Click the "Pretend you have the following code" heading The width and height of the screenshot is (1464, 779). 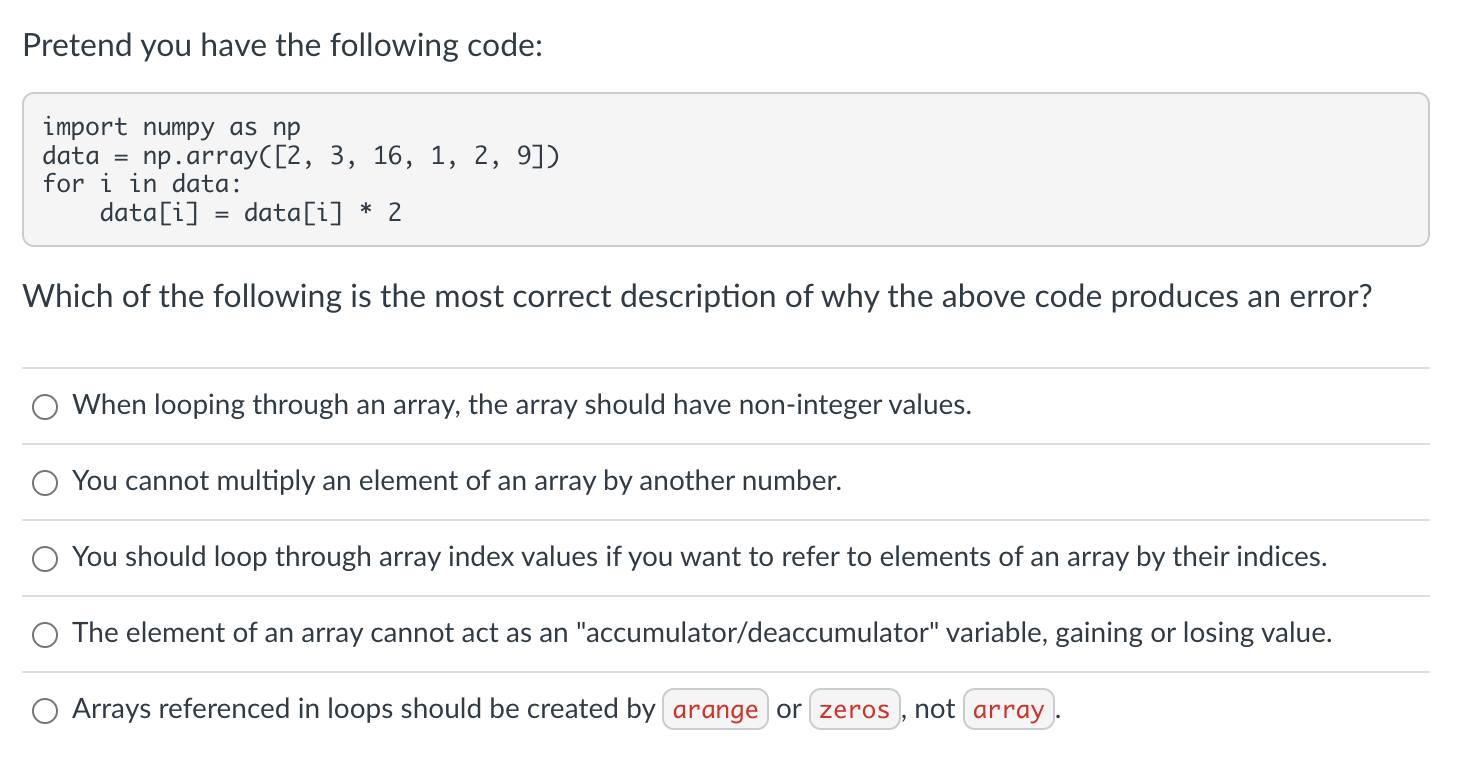click(x=282, y=45)
